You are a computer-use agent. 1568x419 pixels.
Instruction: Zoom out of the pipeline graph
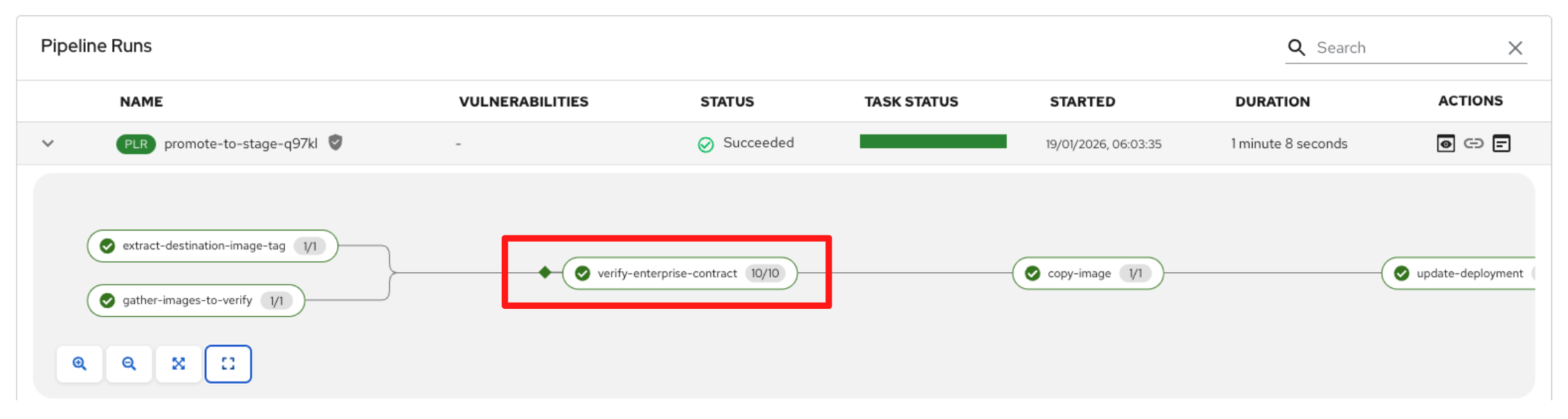[x=129, y=364]
